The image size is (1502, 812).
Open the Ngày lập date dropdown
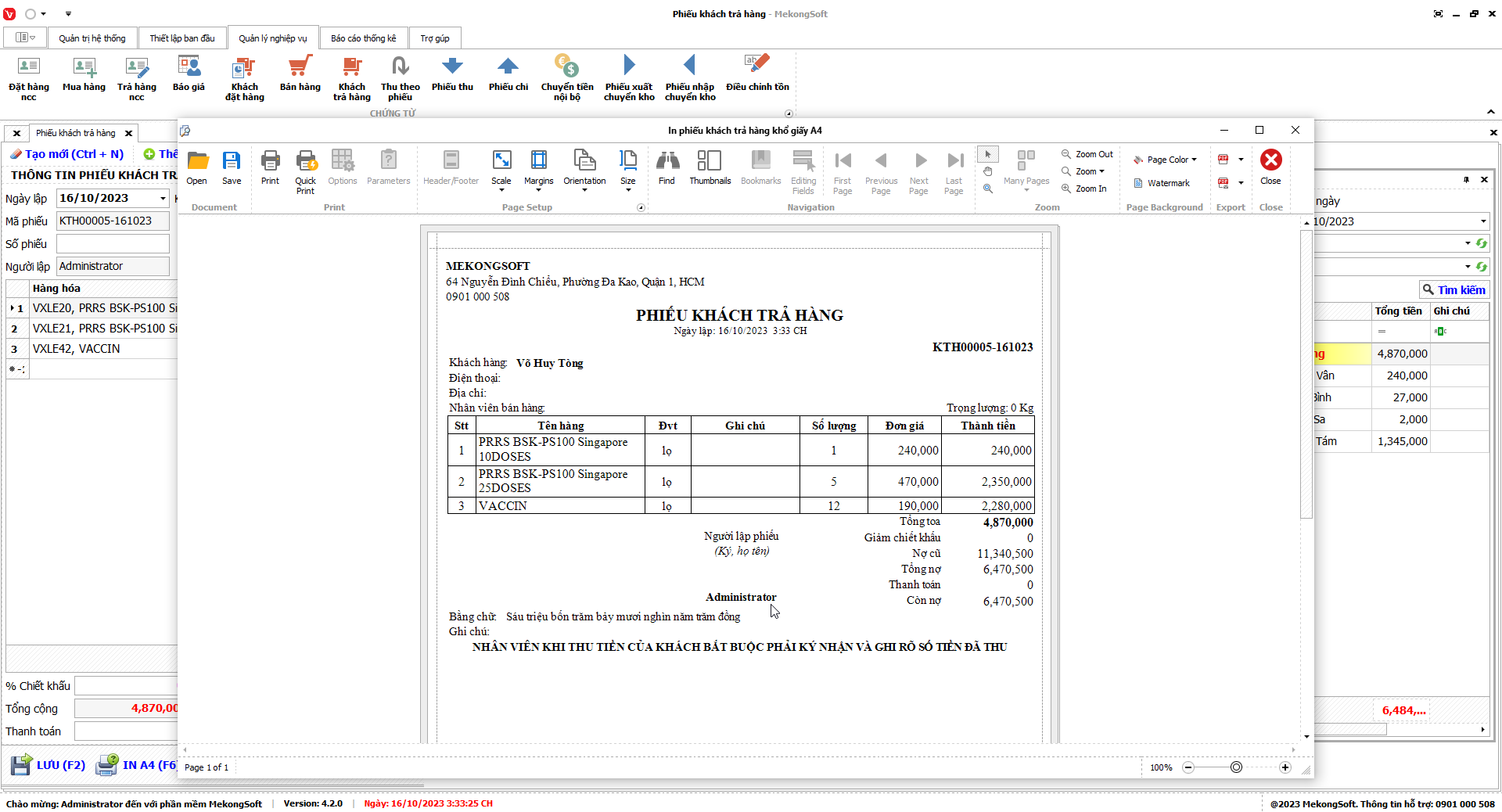tap(163, 199)
